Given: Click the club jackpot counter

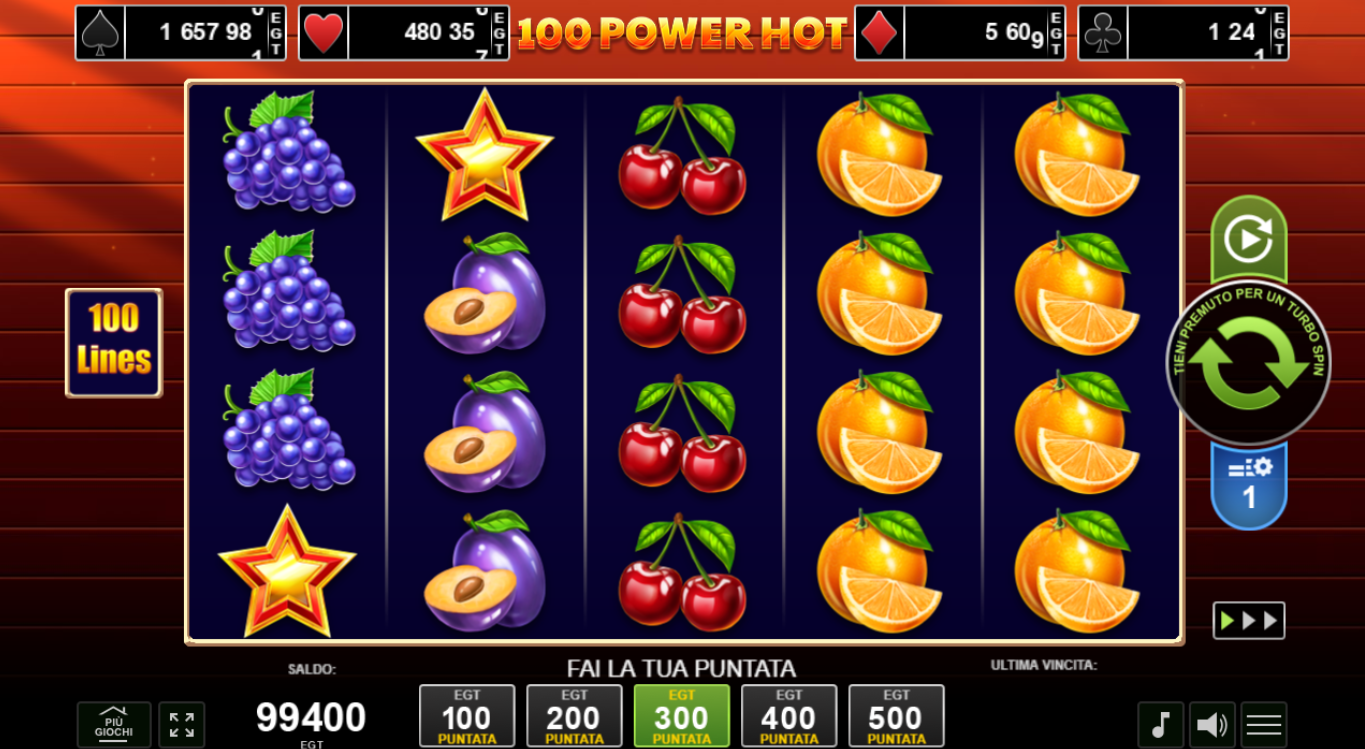Looking at the screenshot, I should pyautogui.click(x=1183, y=33).
